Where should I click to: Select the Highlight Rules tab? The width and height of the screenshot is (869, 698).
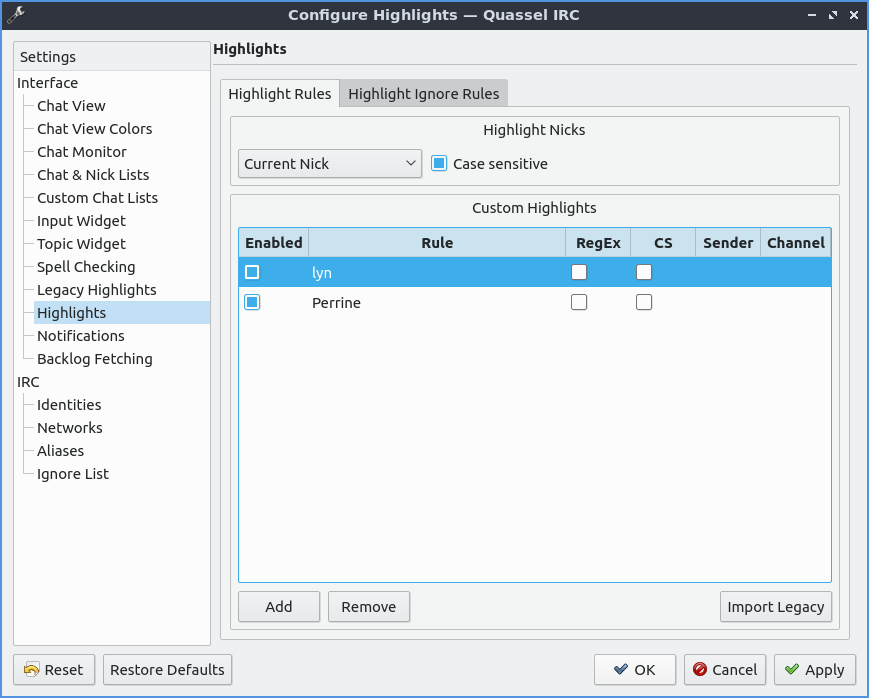(280, 94)
